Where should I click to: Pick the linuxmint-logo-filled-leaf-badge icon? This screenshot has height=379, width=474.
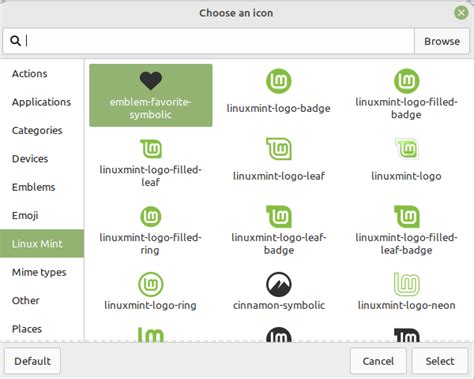click(x=407, y=217)
